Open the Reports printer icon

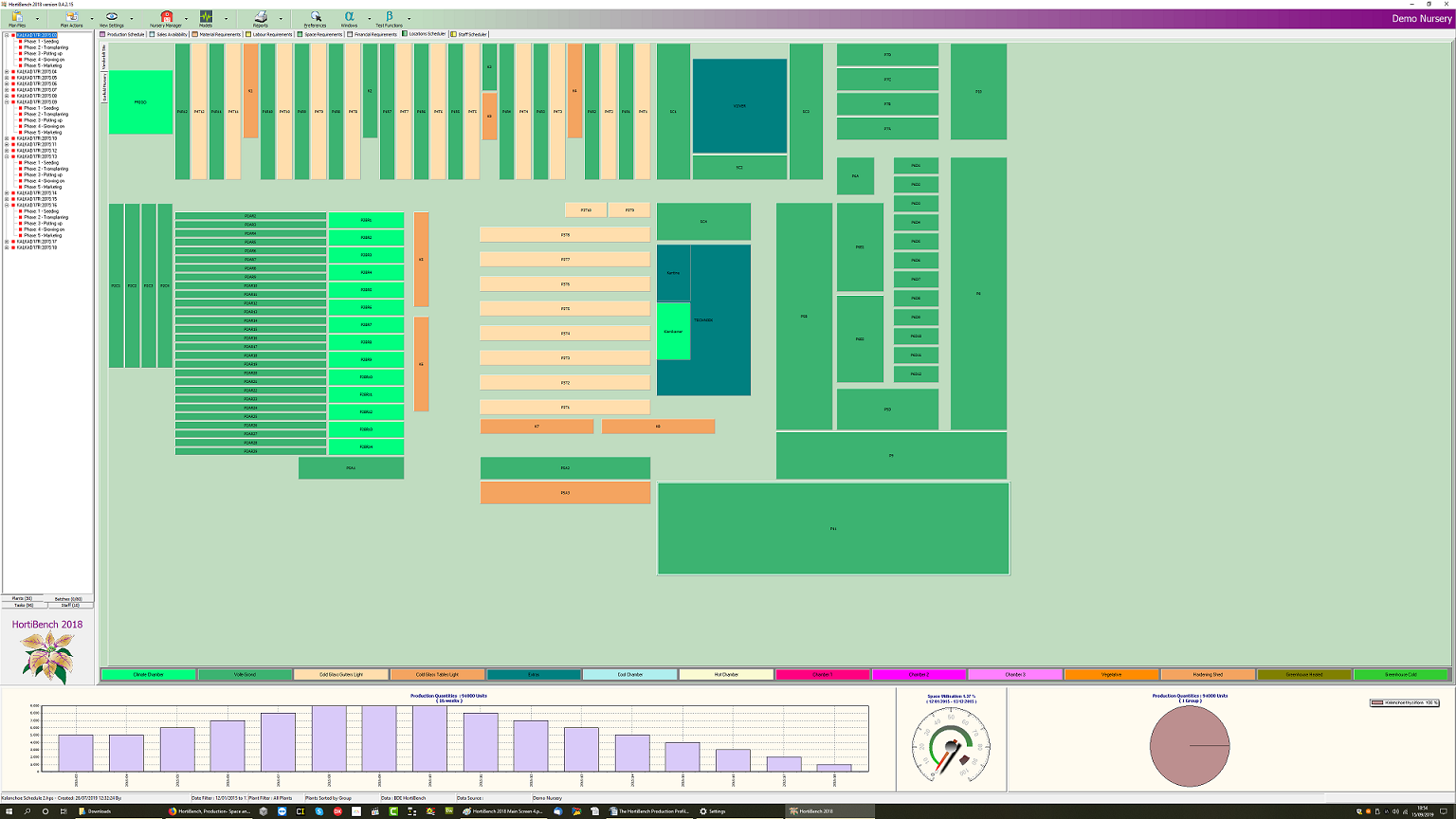click(x=260, y=17)
